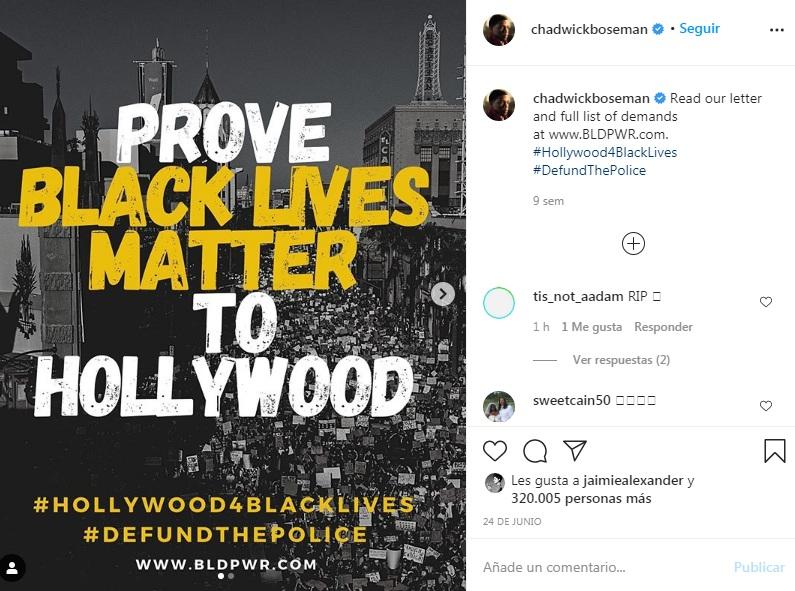795x591 pixels.
Task: Like the tis_not_aadam comment
Action: tap(766, 302)
